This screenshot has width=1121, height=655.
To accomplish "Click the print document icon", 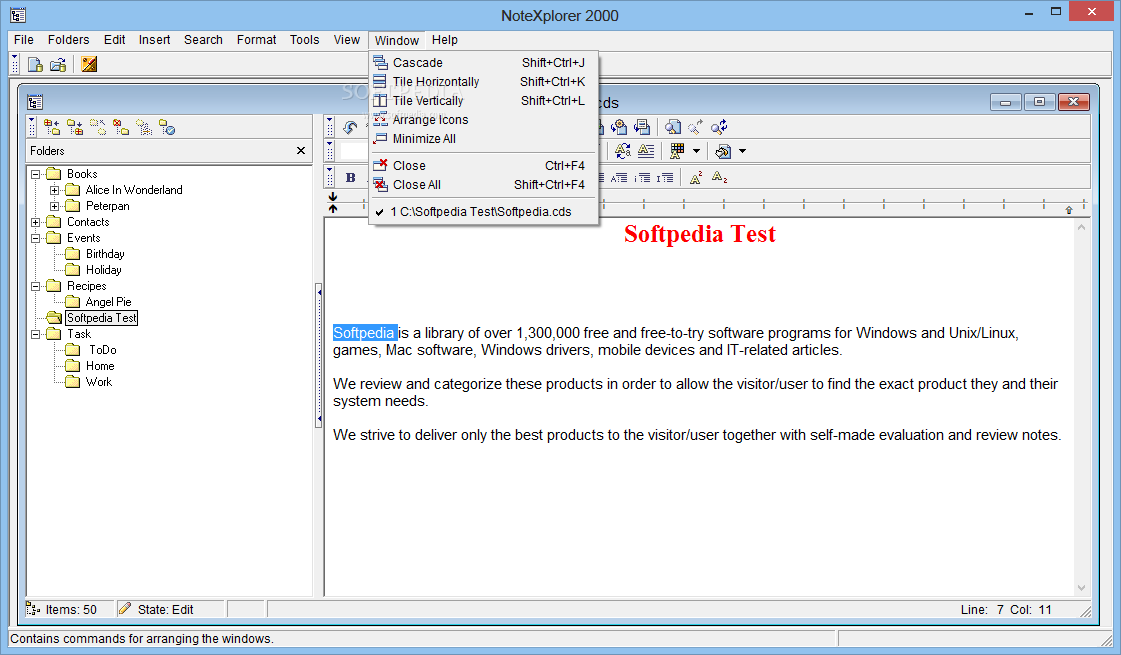I will (643, 127).
